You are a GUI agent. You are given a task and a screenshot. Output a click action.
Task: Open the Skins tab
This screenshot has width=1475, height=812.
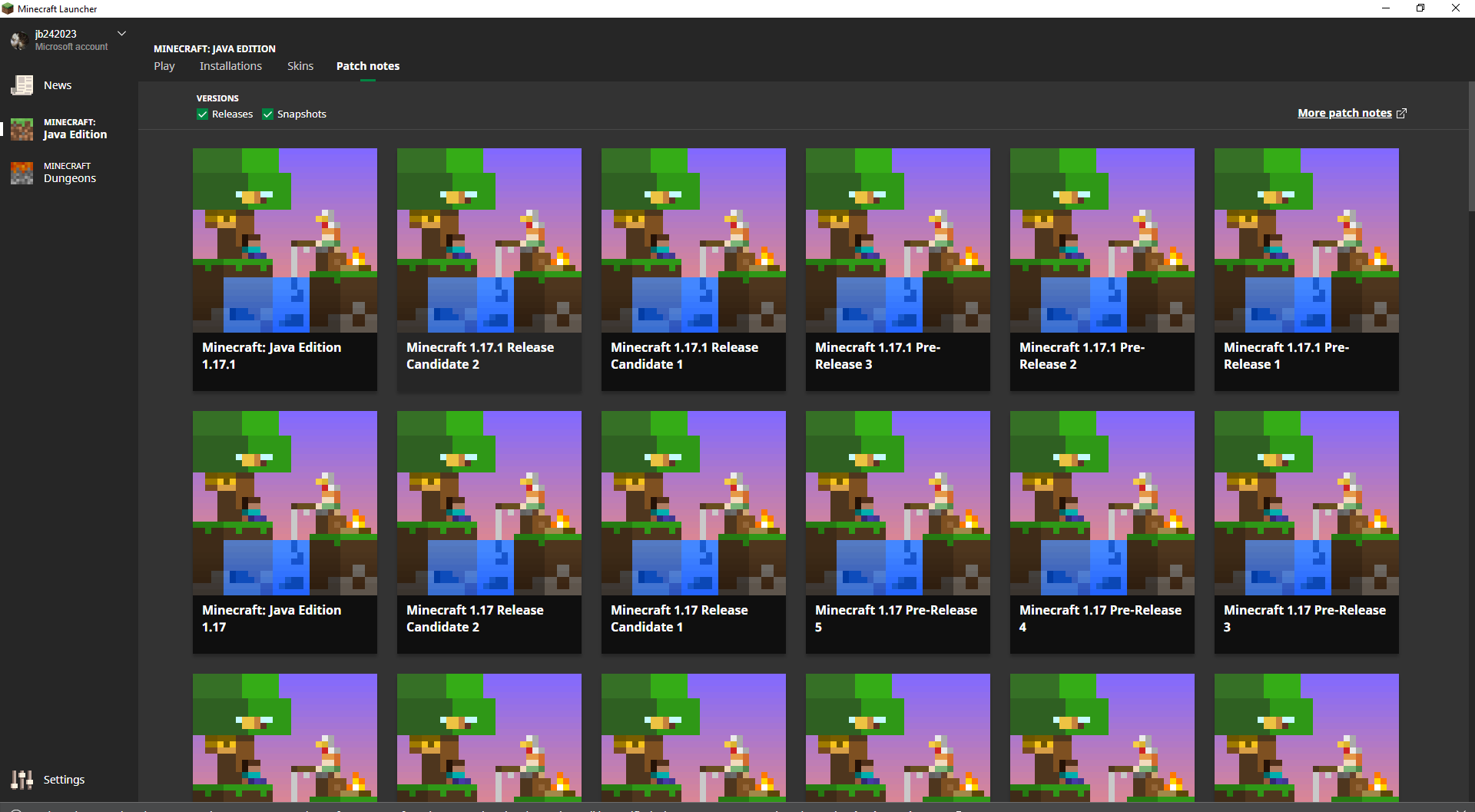[300, 66]
